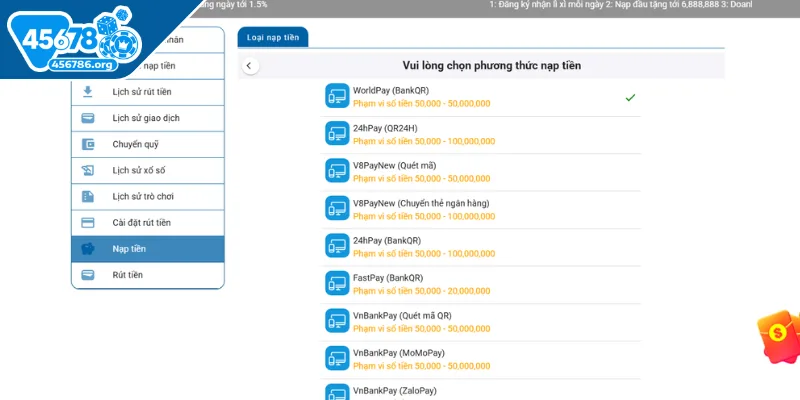Click the document icon beside Lịch sử trò chơi

click(88, 196)
